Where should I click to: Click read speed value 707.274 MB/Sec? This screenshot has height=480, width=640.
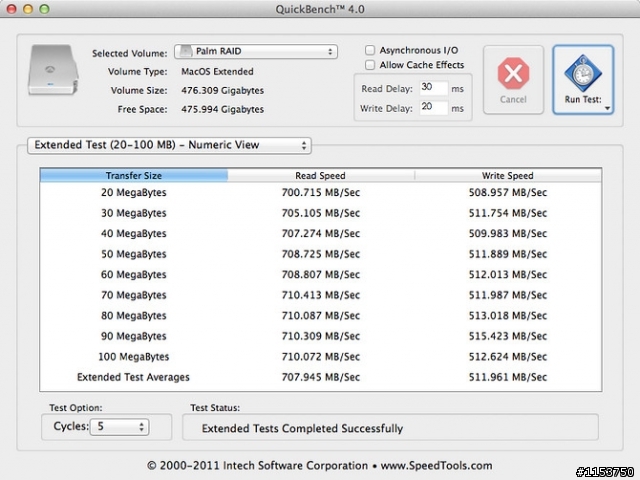[321, 233]
